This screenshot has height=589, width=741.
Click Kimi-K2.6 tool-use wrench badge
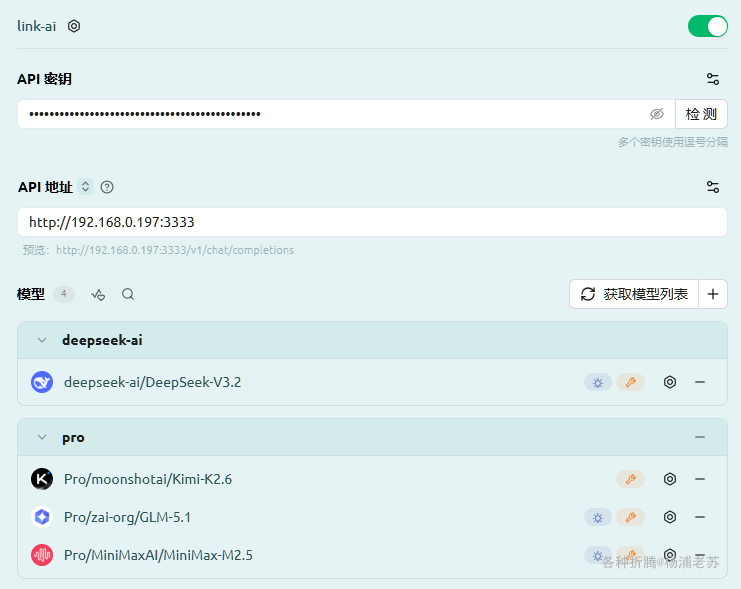pos(630,479)
